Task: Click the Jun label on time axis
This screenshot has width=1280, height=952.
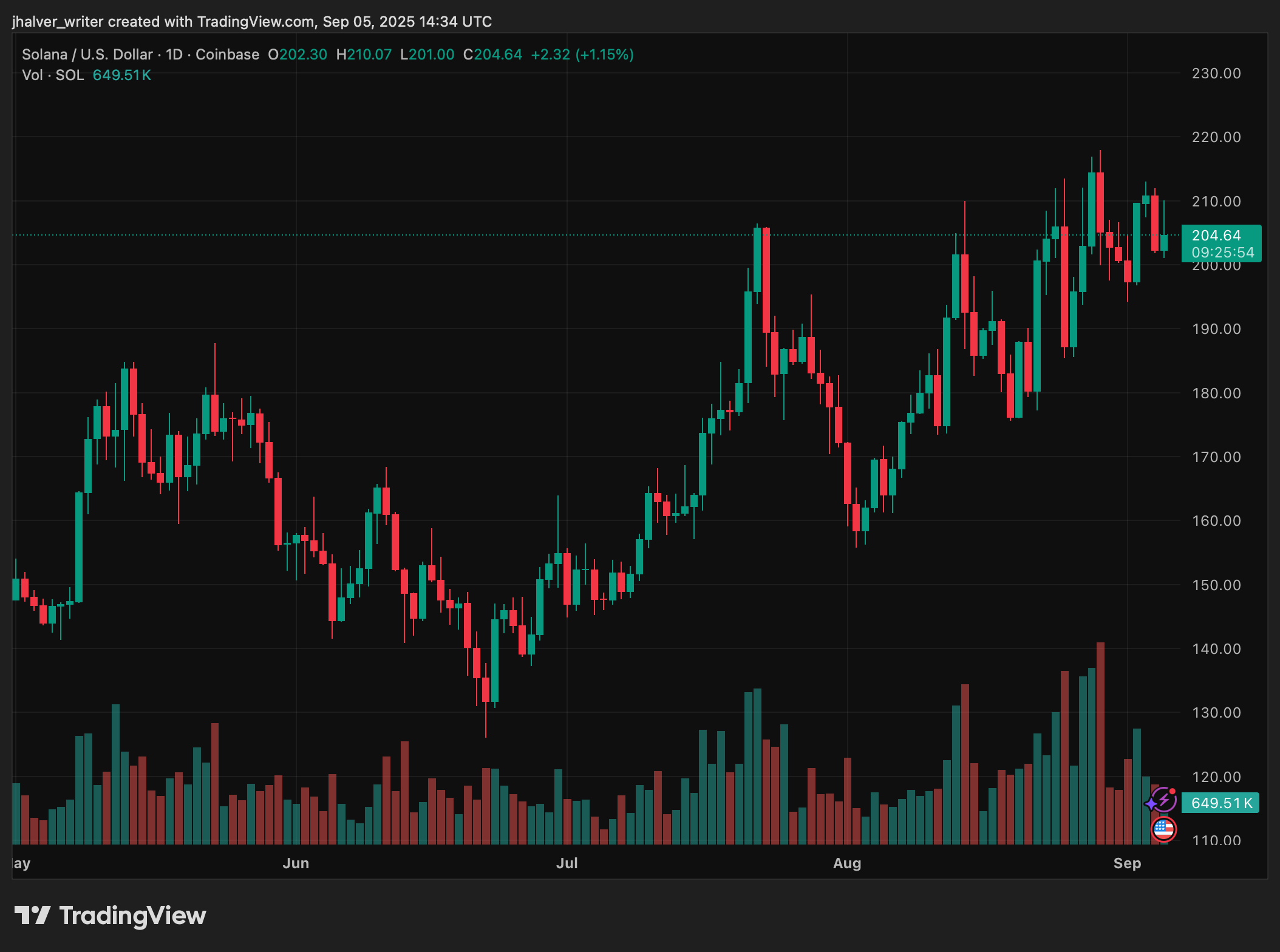Action: (x=296, y=863)
